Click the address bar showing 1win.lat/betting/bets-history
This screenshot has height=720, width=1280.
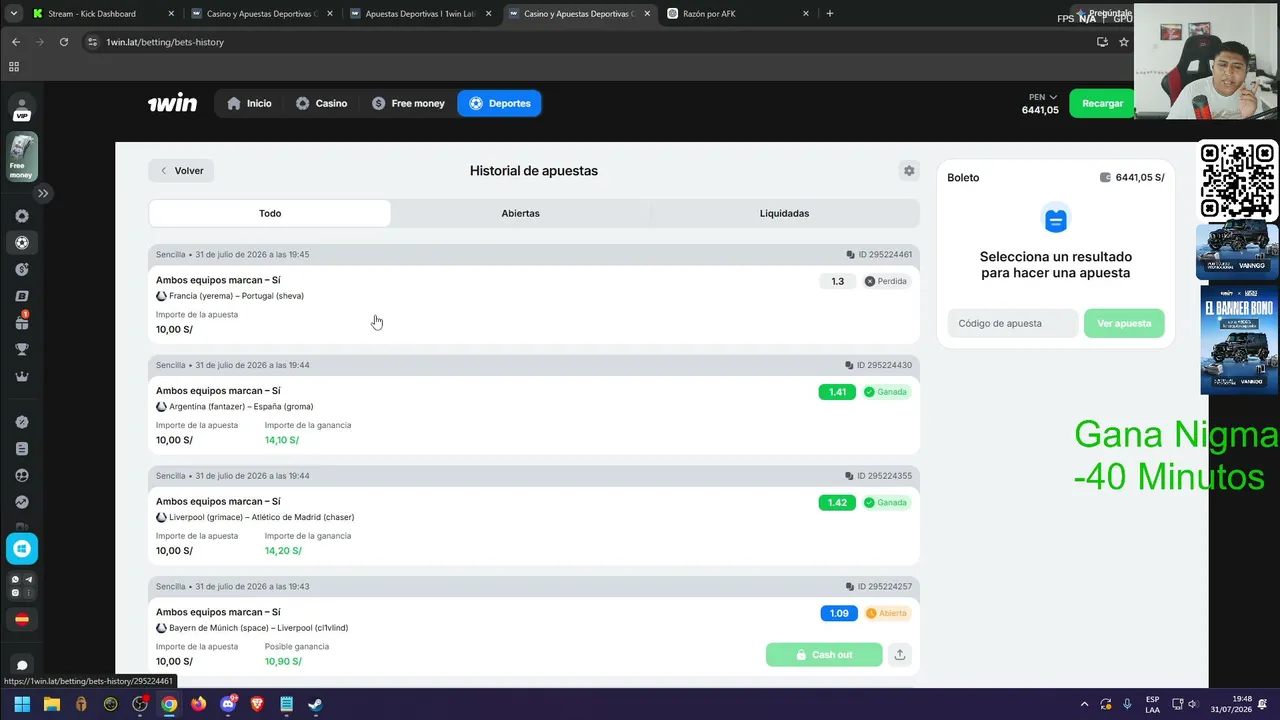pyautogui.click(x=165, y=42)
